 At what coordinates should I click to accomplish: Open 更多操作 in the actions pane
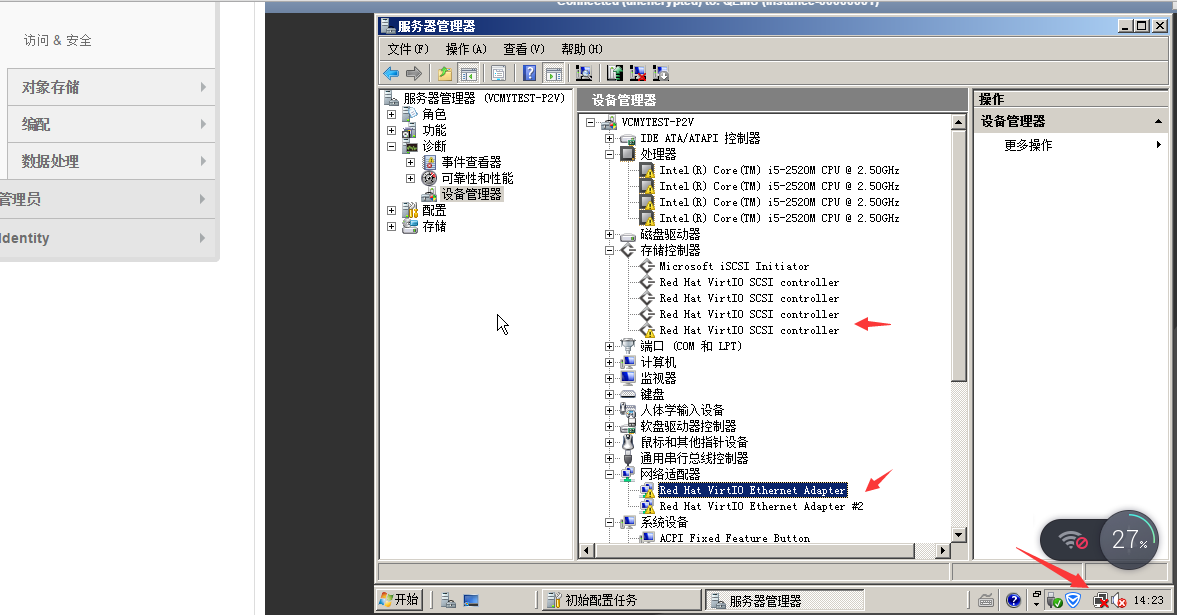coord(1028,146)
